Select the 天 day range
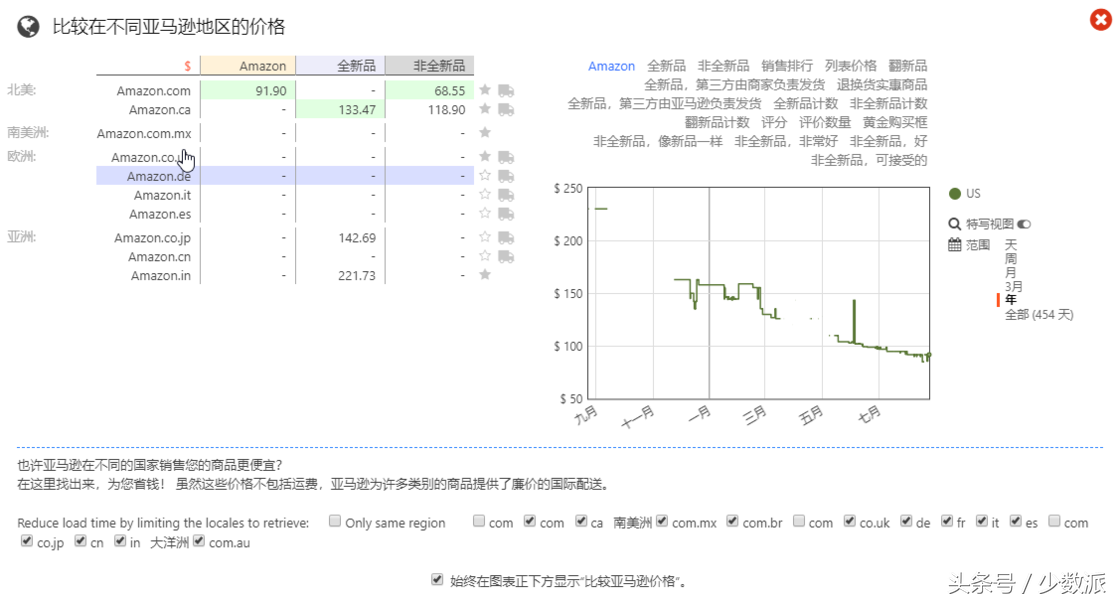 1011,245
